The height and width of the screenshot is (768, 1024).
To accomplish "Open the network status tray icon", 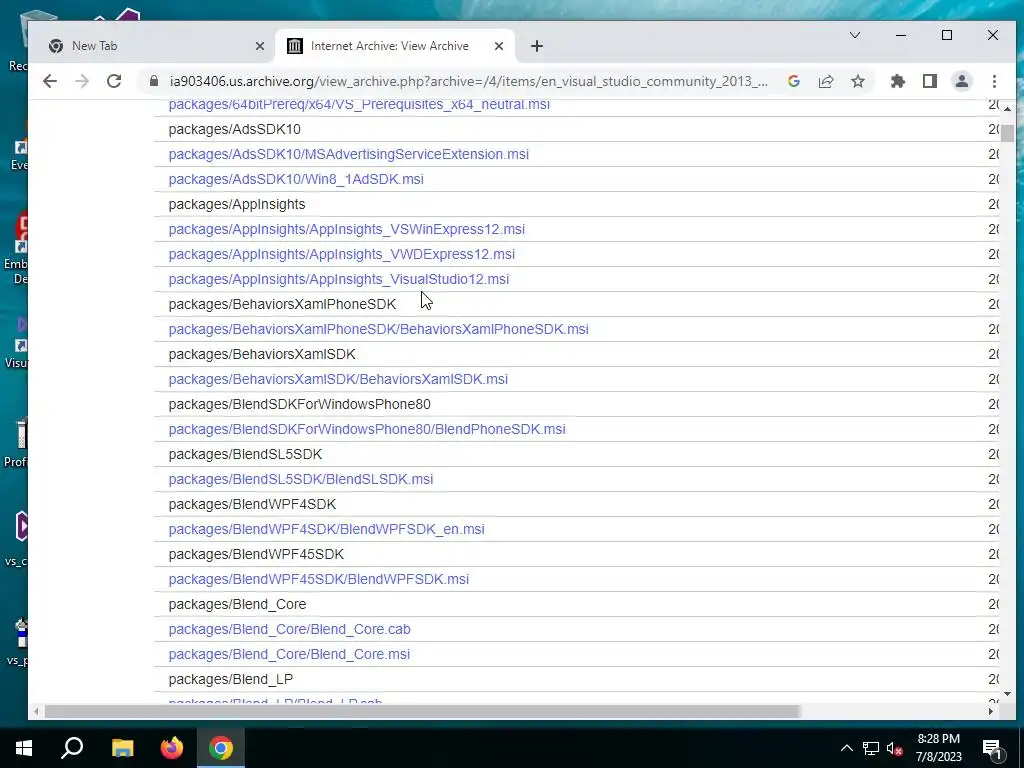I will point(871,748).
